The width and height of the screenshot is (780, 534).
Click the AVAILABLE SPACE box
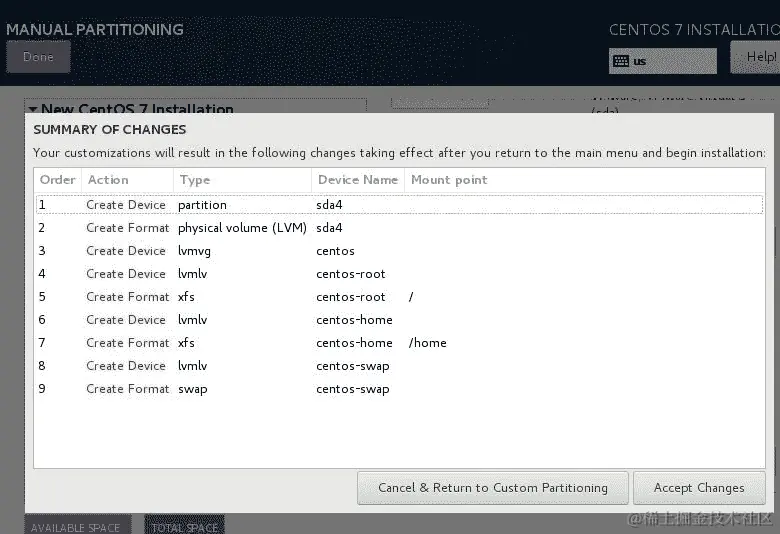pos(78,525)
